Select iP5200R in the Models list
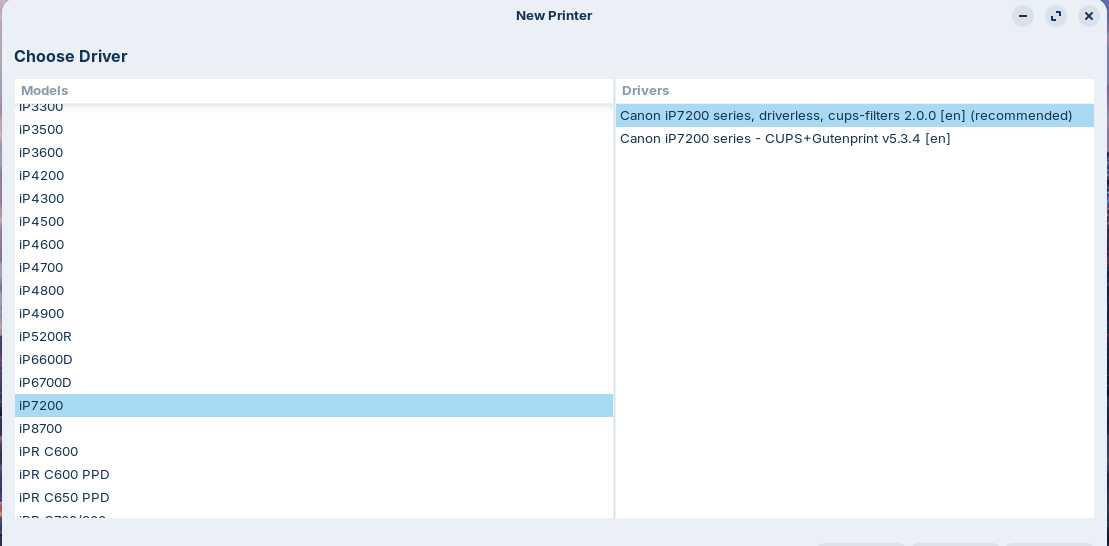 point(45,336)
